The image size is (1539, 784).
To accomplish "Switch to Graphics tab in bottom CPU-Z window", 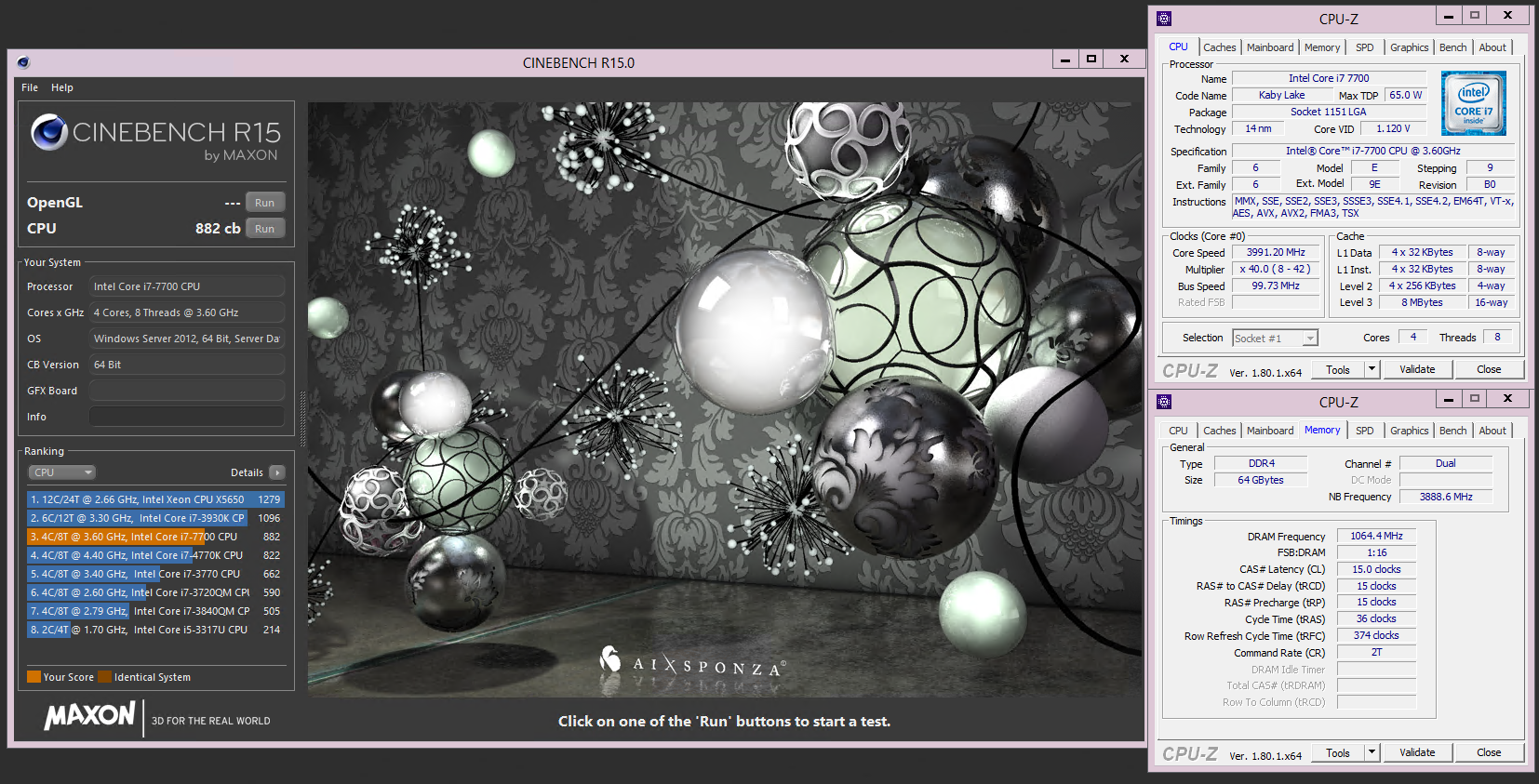I will coord(1409,431).
